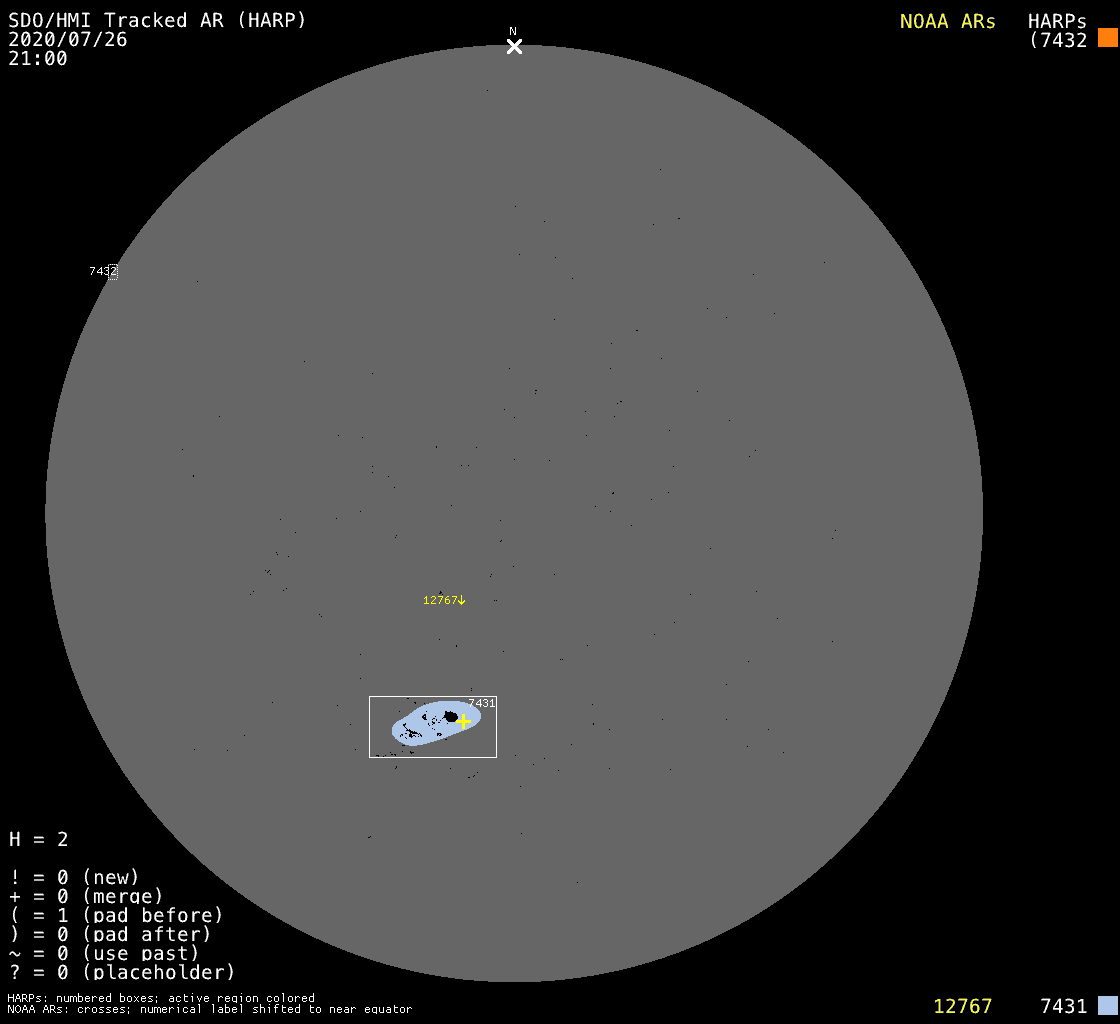Select the date 2020/07/26 text
The image size is (1120, 1024).
coord(68,40)
